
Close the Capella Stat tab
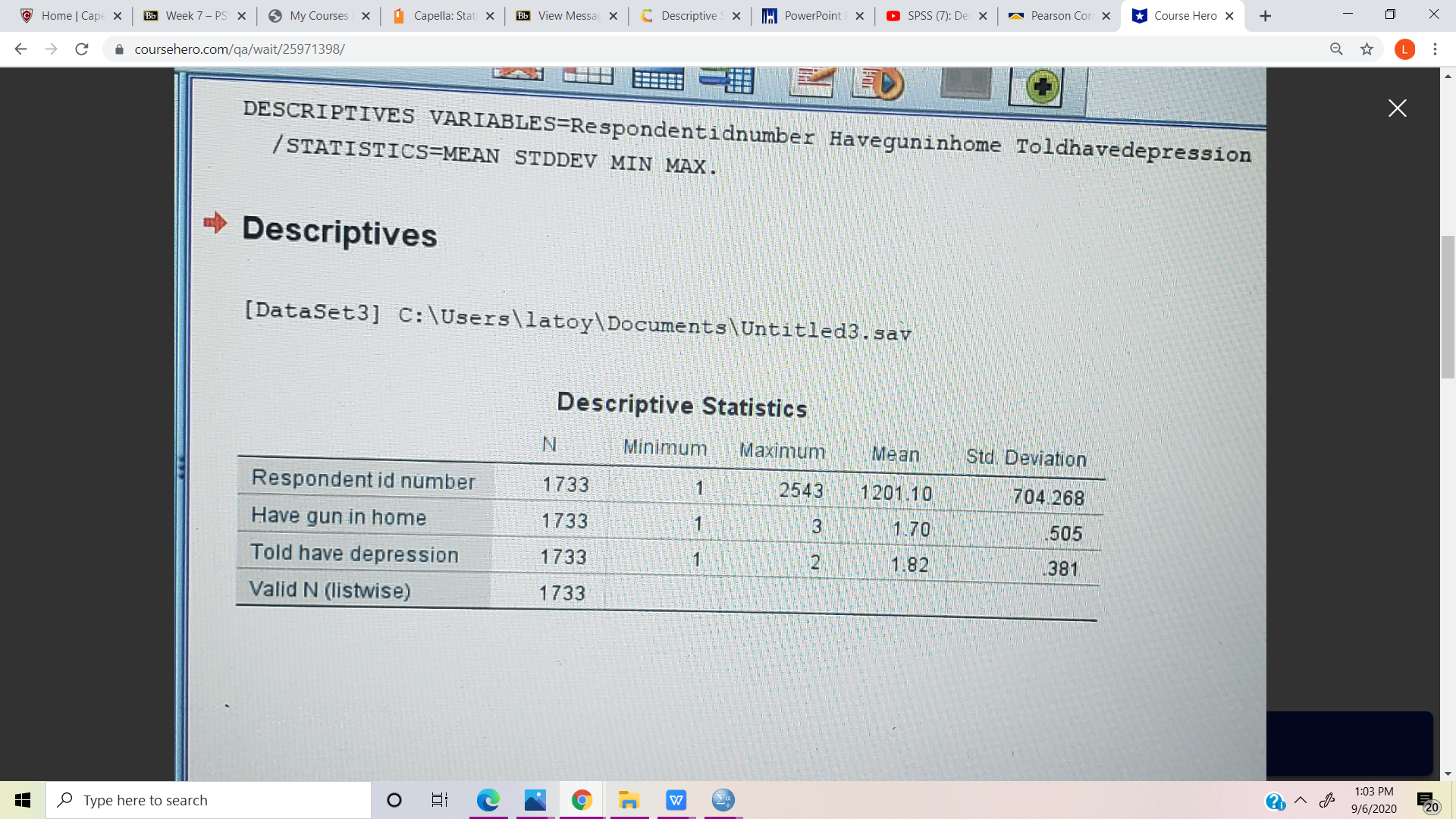pyautogui.click(x=490, y=16)
